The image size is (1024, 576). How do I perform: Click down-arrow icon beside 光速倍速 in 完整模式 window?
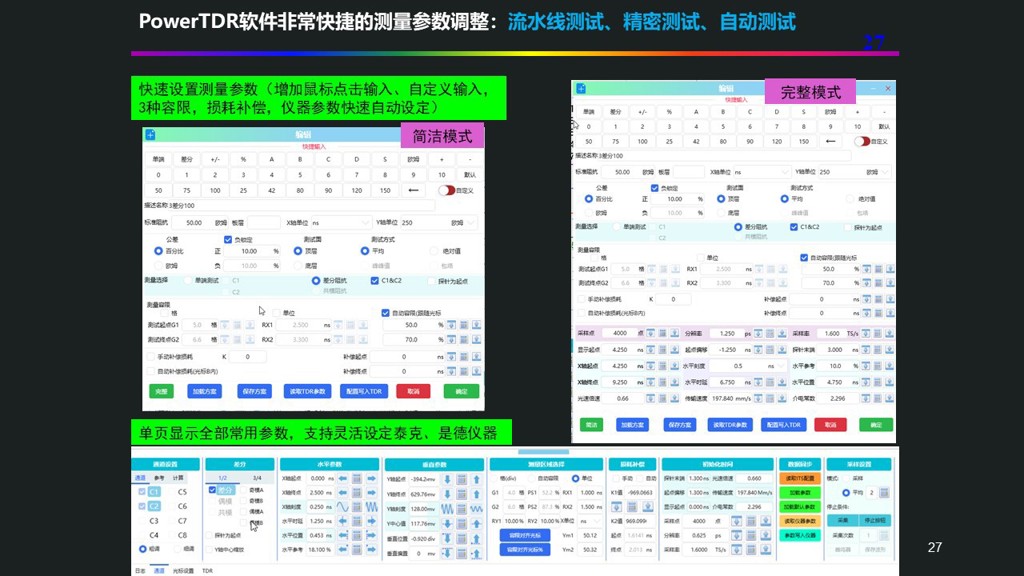650,398
